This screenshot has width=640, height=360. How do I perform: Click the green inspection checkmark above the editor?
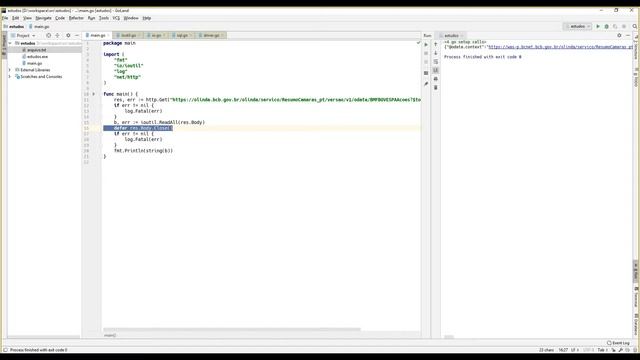coord(418,42)
